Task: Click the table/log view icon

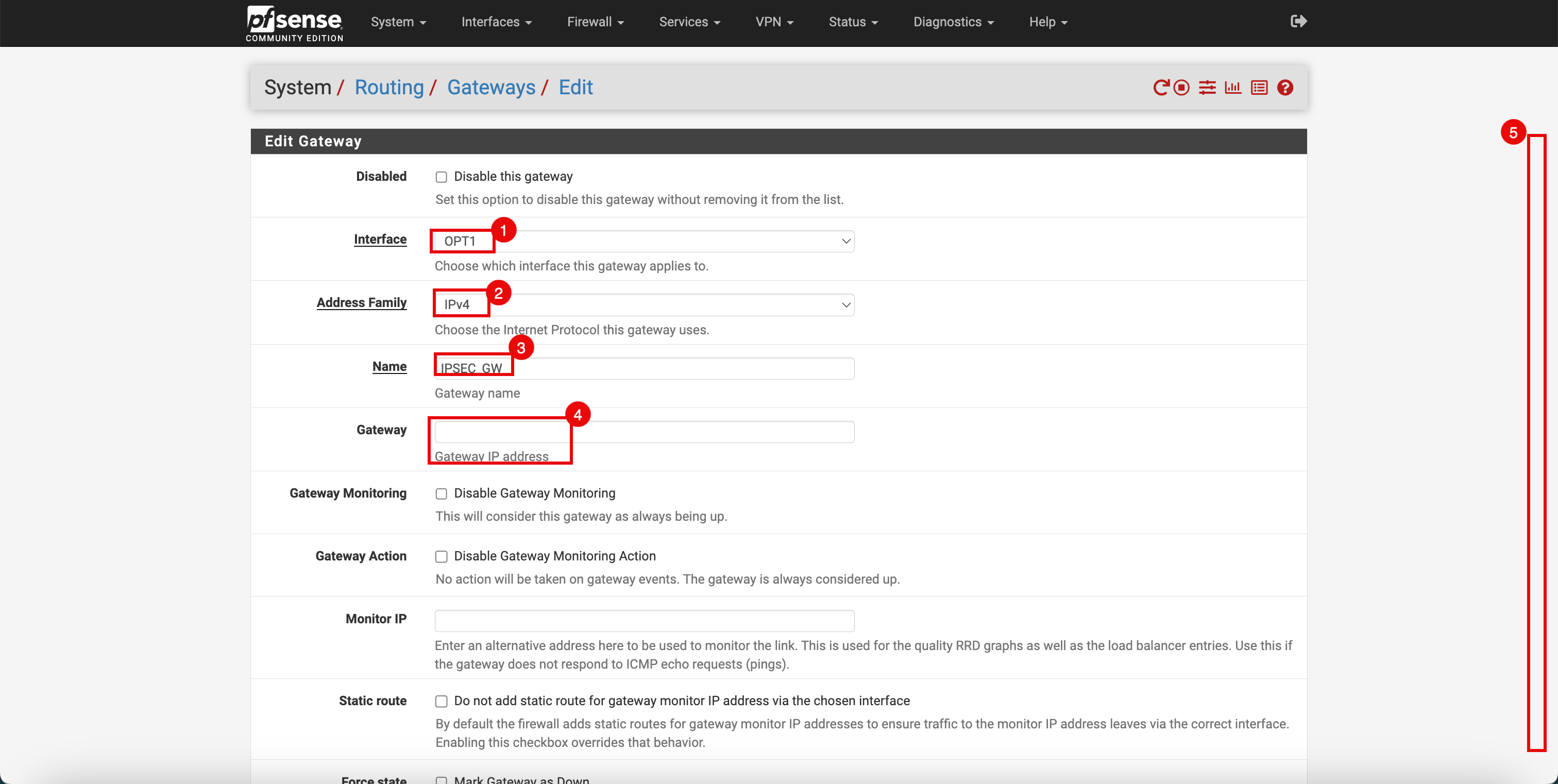Action: click(1258, 87)
